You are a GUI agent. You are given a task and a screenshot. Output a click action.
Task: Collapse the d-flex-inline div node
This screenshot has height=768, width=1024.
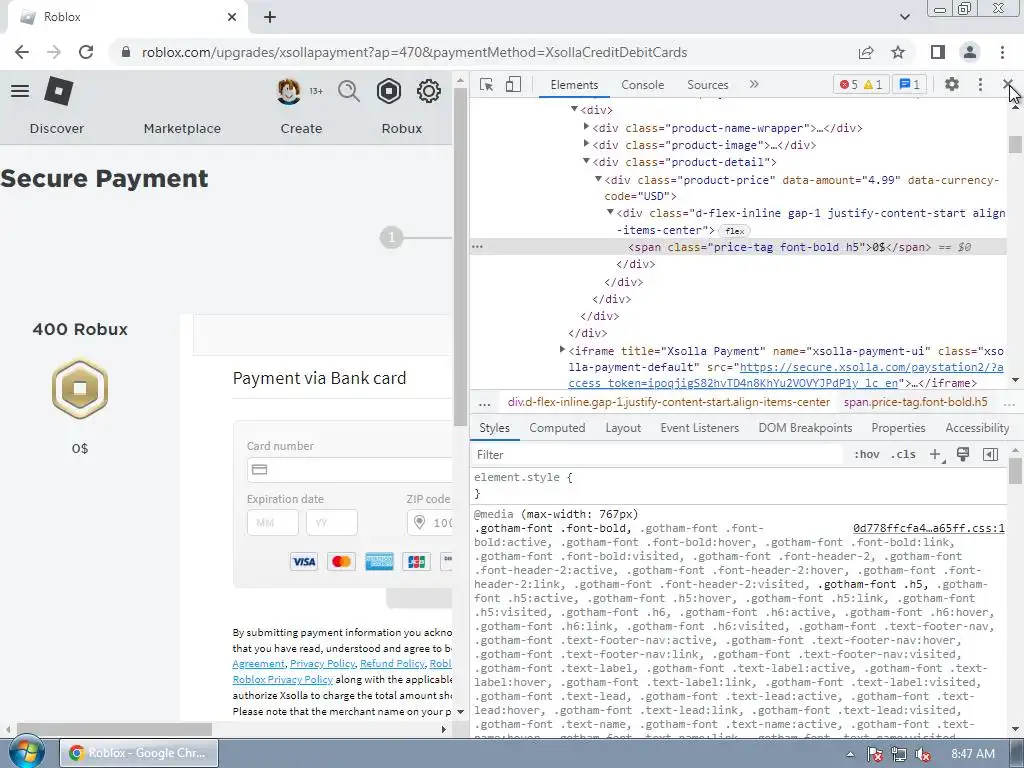(610, 212)
